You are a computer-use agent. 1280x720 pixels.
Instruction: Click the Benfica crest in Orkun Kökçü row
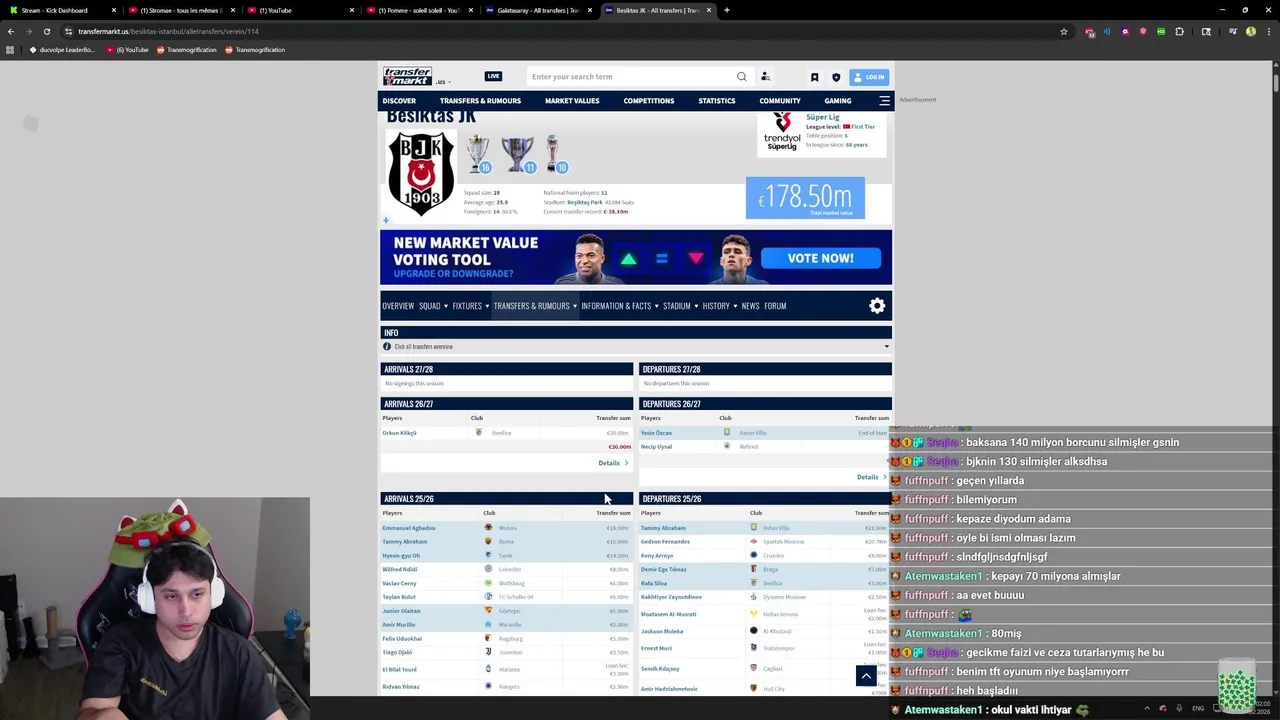click(478, 433)
